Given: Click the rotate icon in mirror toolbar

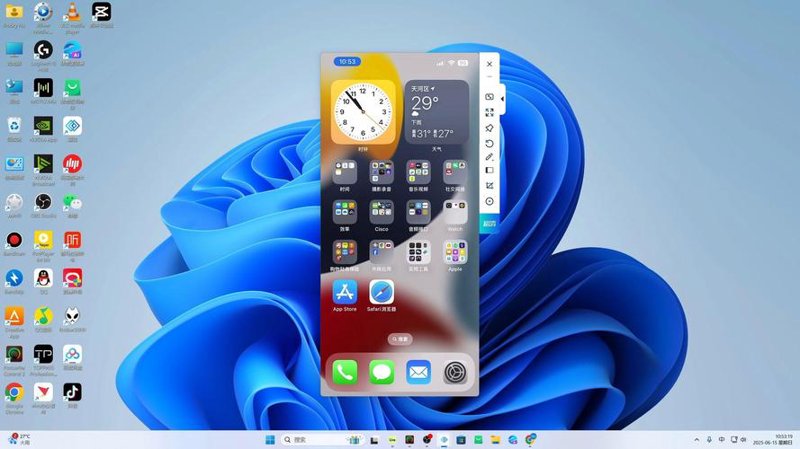Looking at the screenshot, I should click(x=489, y=143).
